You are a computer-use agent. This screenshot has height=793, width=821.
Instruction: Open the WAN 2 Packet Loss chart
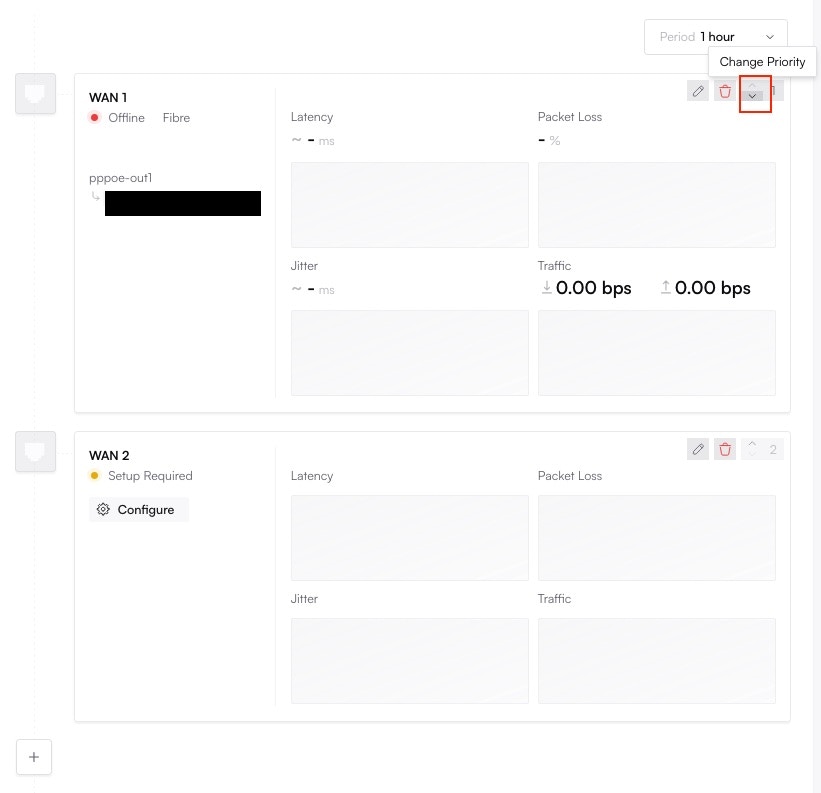[x=657, y=538]
